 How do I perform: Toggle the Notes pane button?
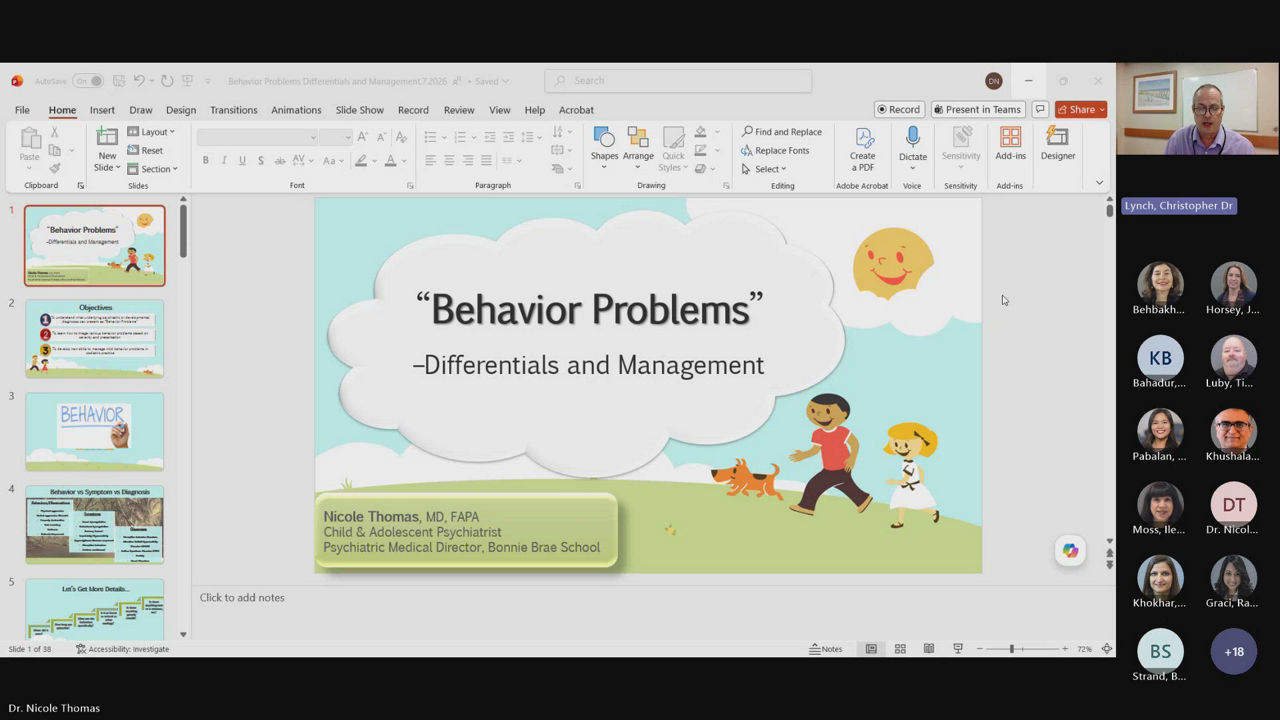(826, 649)
